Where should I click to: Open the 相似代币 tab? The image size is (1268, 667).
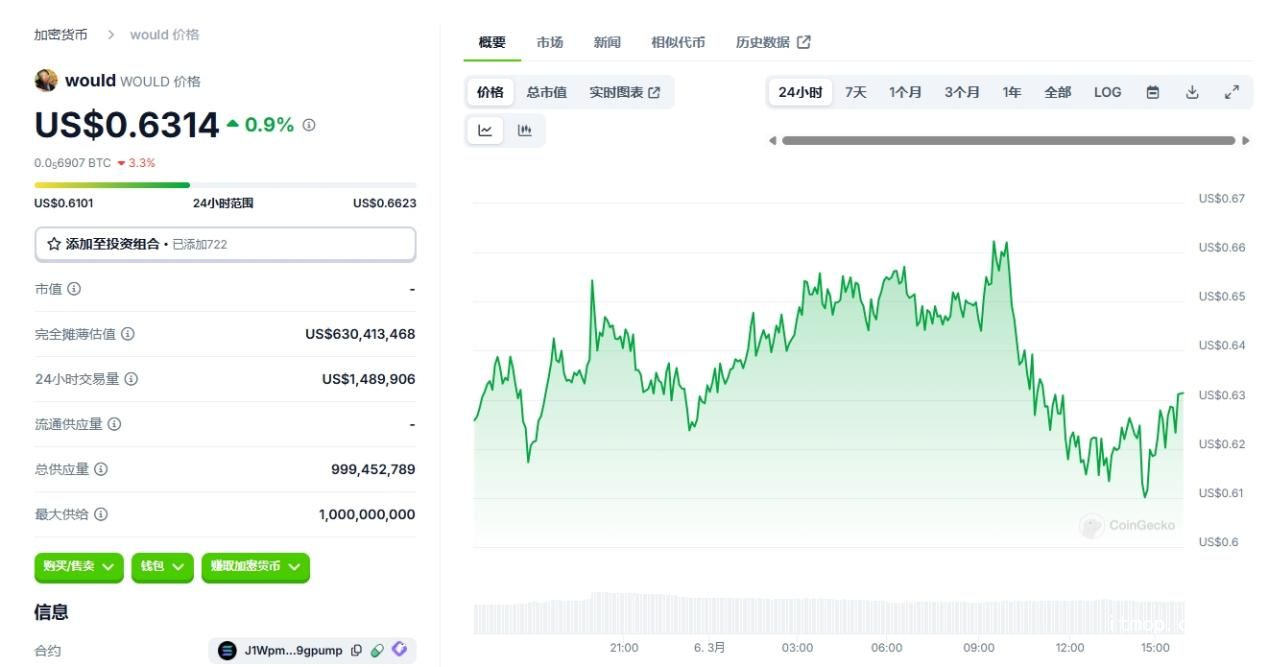point(678,42)
